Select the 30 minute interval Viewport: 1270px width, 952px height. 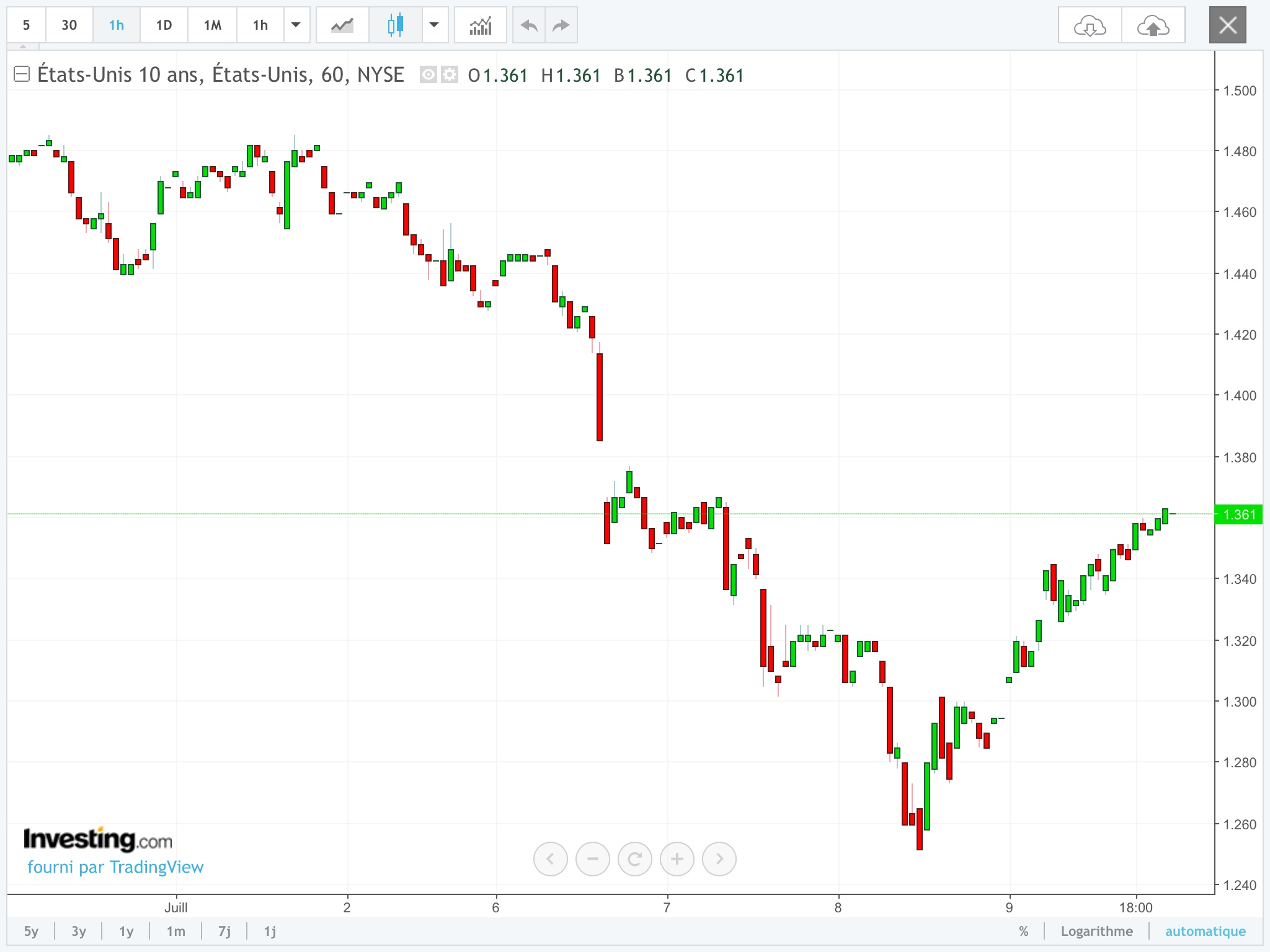pyautogui.click(x=69, y=25)
